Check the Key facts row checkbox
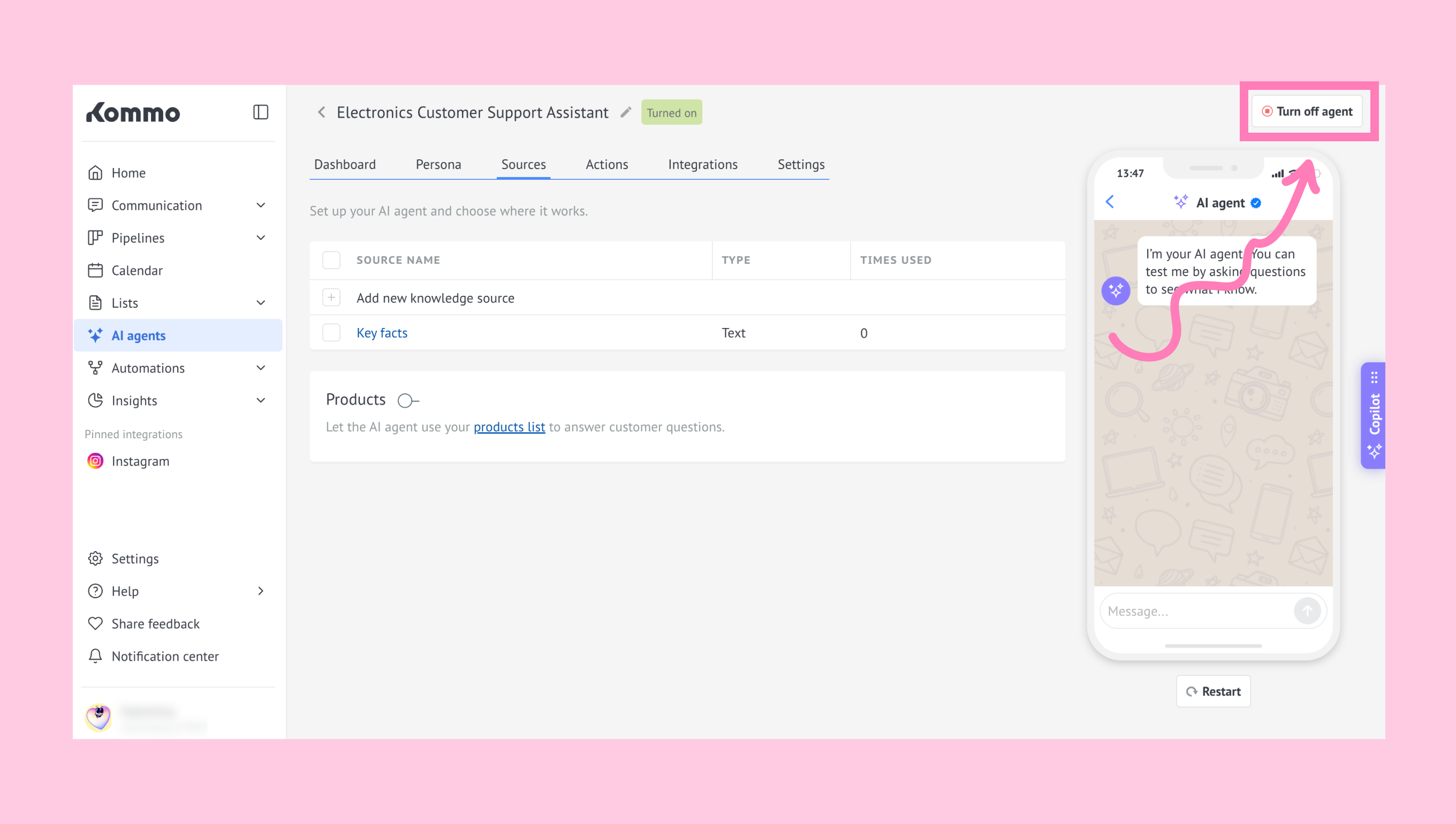The image size is (1456, 824). pyautogui.click(x=331, y=333)
